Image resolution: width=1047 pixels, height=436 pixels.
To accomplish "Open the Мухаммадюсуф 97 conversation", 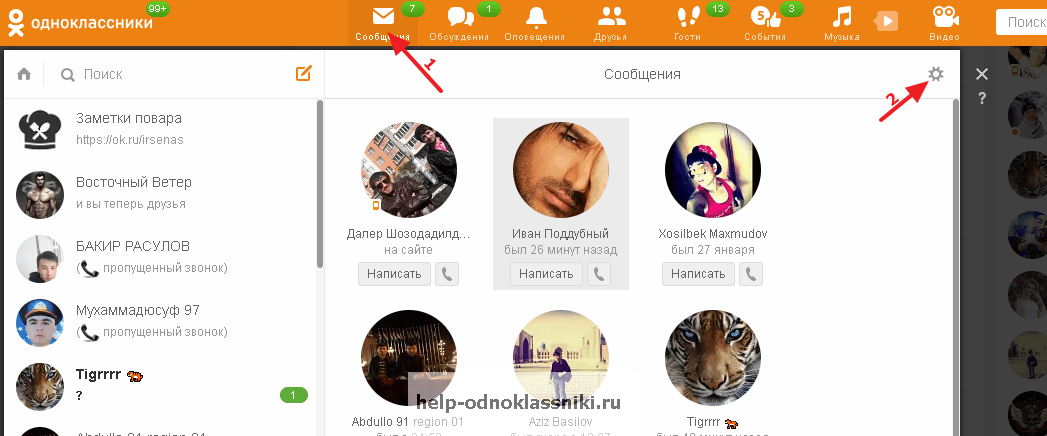I will 160,321.
